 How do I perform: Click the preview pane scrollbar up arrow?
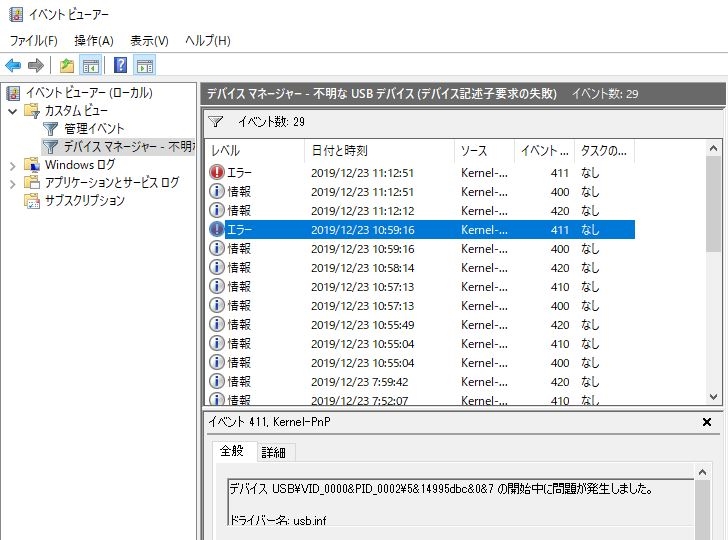[x=702, y=473]
